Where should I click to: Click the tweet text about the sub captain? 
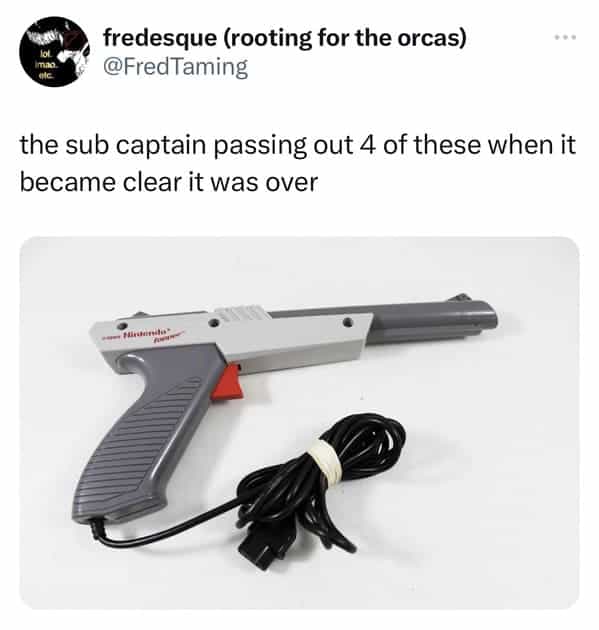point(298,164)
